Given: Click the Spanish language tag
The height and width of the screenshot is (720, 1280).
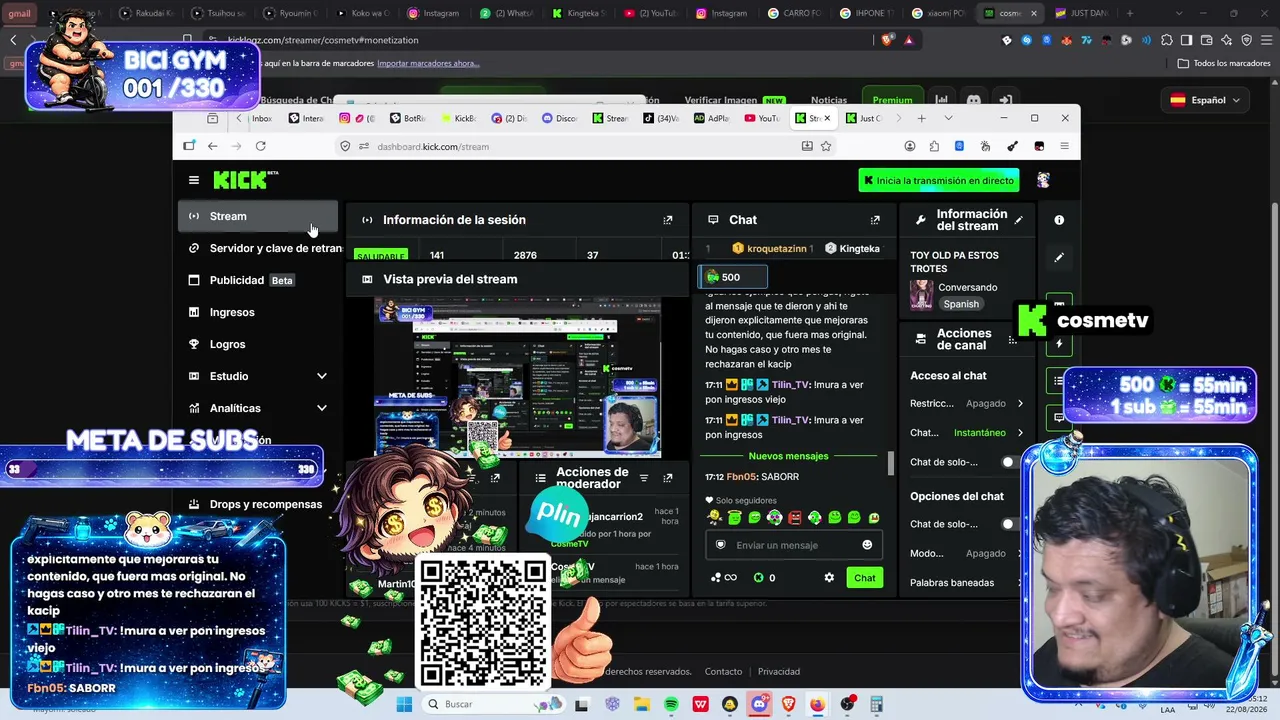Looking at the screenshot, I should tap(961, 304).
